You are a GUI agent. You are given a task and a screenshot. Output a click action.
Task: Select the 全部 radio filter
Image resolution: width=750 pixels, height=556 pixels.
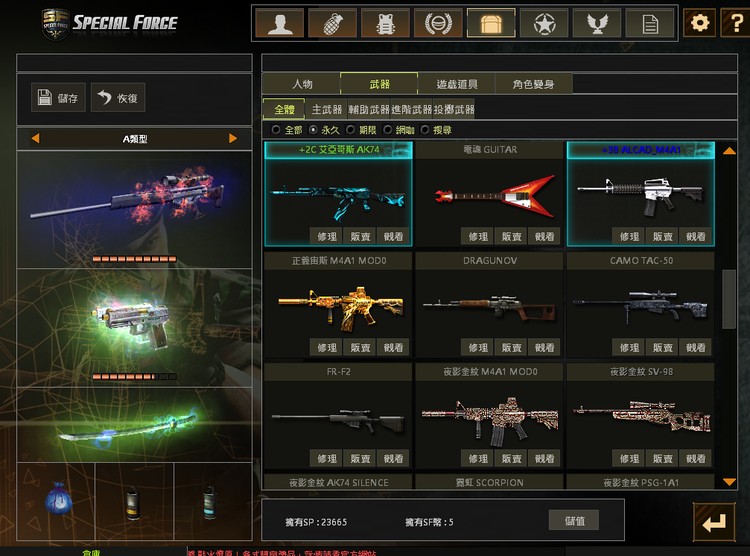point(276,130)
